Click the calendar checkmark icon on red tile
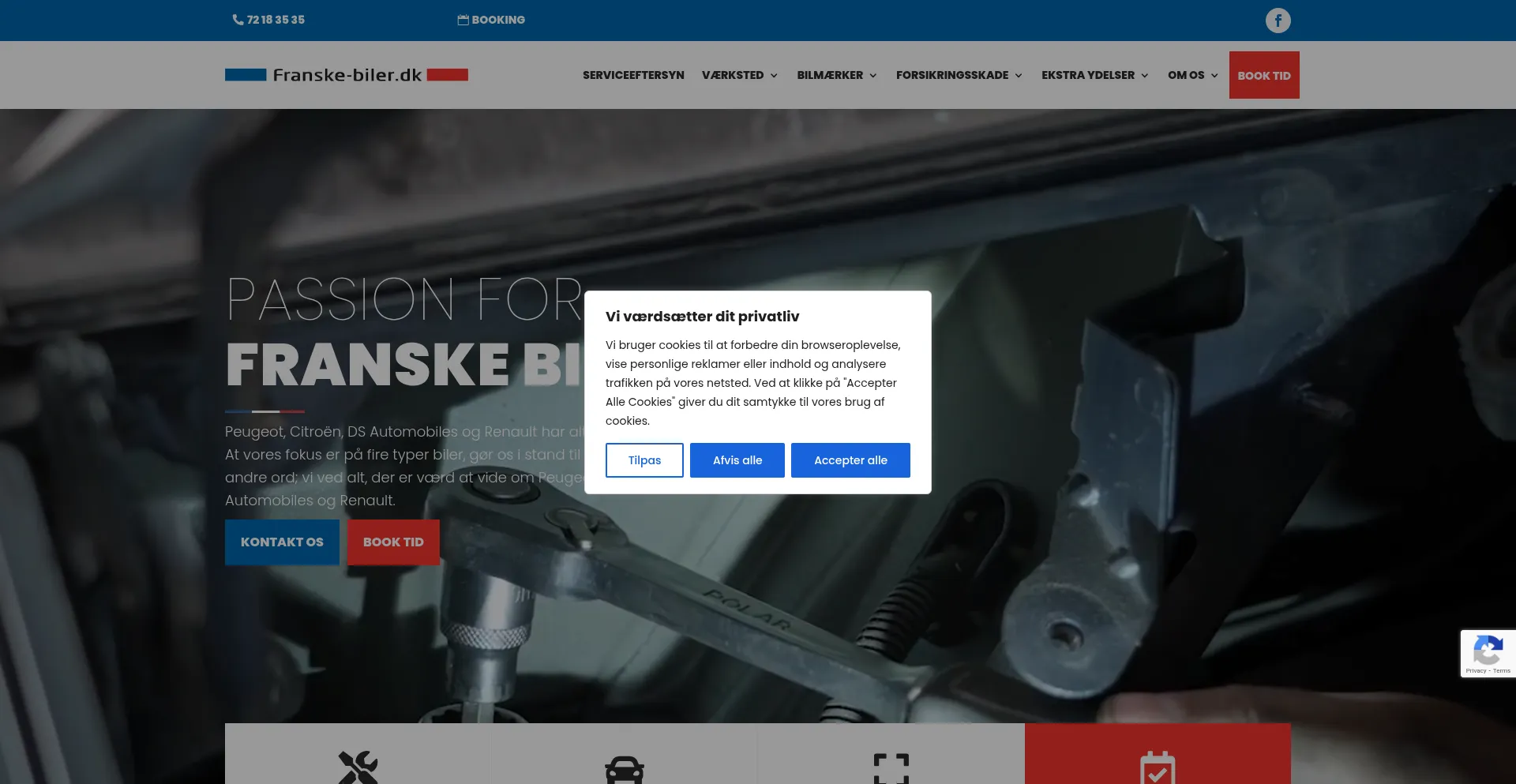The width and height of the screenshot is (1516, 784). pos(1158,768)
